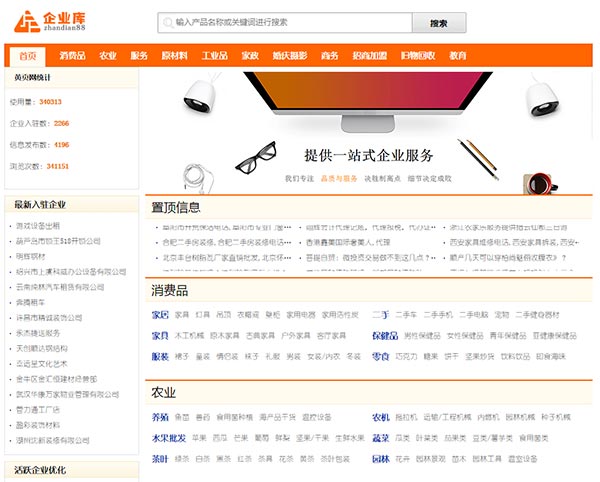Click the banner image with the monitor
This screenshot has height=482, width=600.
[370, 128]
